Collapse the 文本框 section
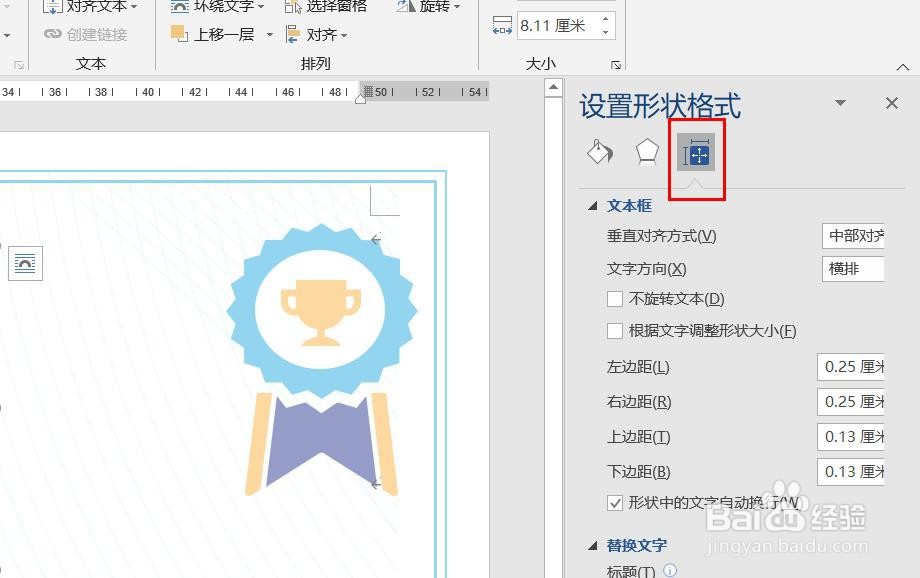 tap(594, 206)
